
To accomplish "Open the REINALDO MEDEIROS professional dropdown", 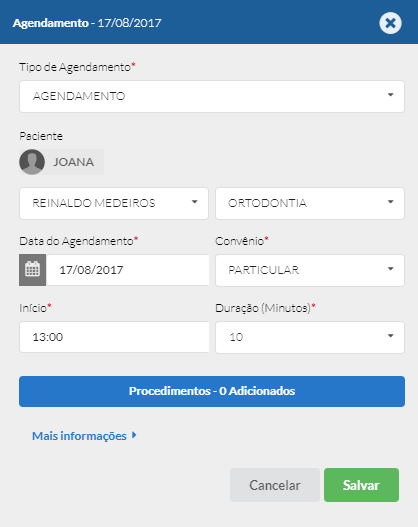I will coord(114,203).
